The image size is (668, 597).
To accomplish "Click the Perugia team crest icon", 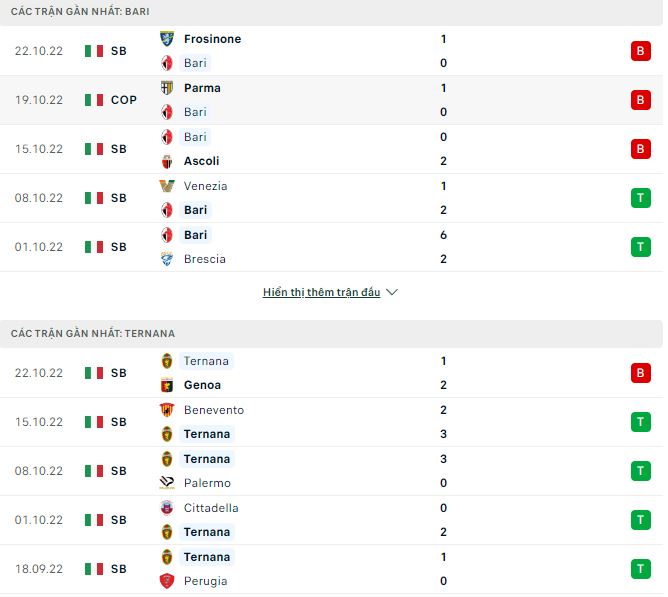I will pyautogui.click(x=167, y=581).
